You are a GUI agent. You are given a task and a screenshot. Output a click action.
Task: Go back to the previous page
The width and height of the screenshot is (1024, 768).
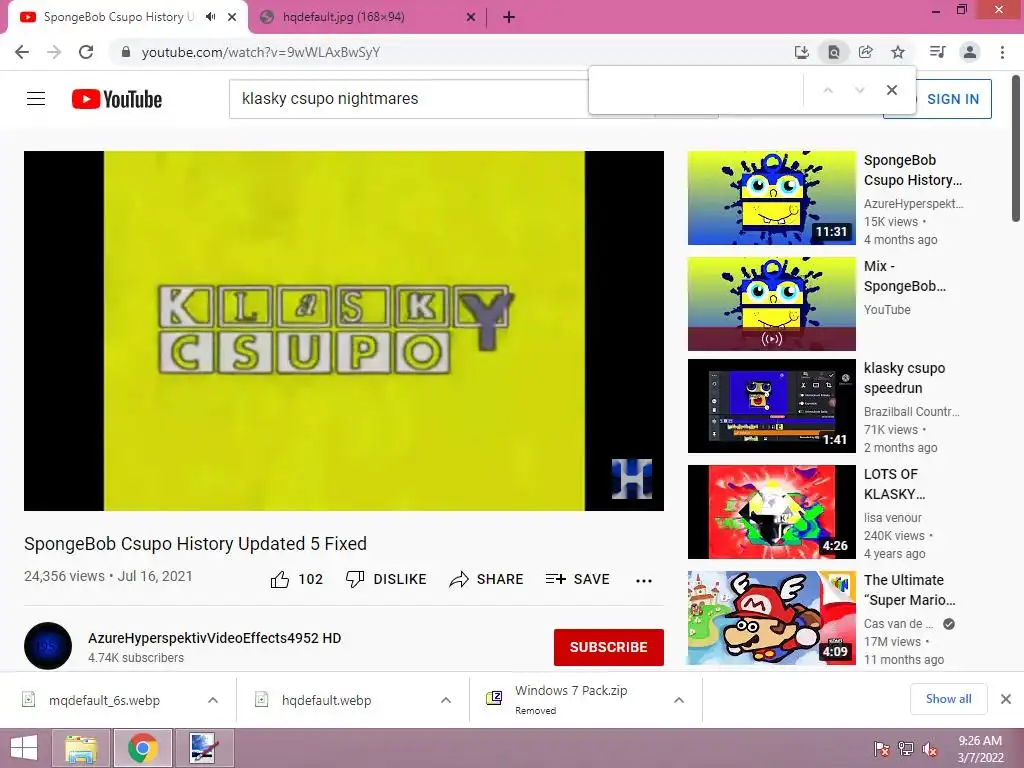pyautogui.click(x=22, y=52)
